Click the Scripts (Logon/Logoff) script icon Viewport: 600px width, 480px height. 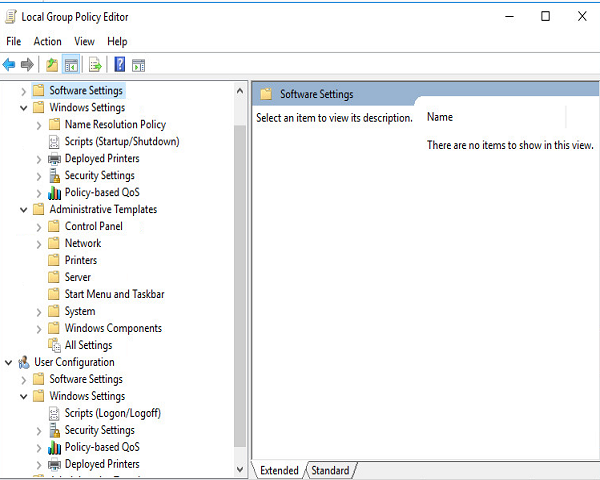pos(54,413)
